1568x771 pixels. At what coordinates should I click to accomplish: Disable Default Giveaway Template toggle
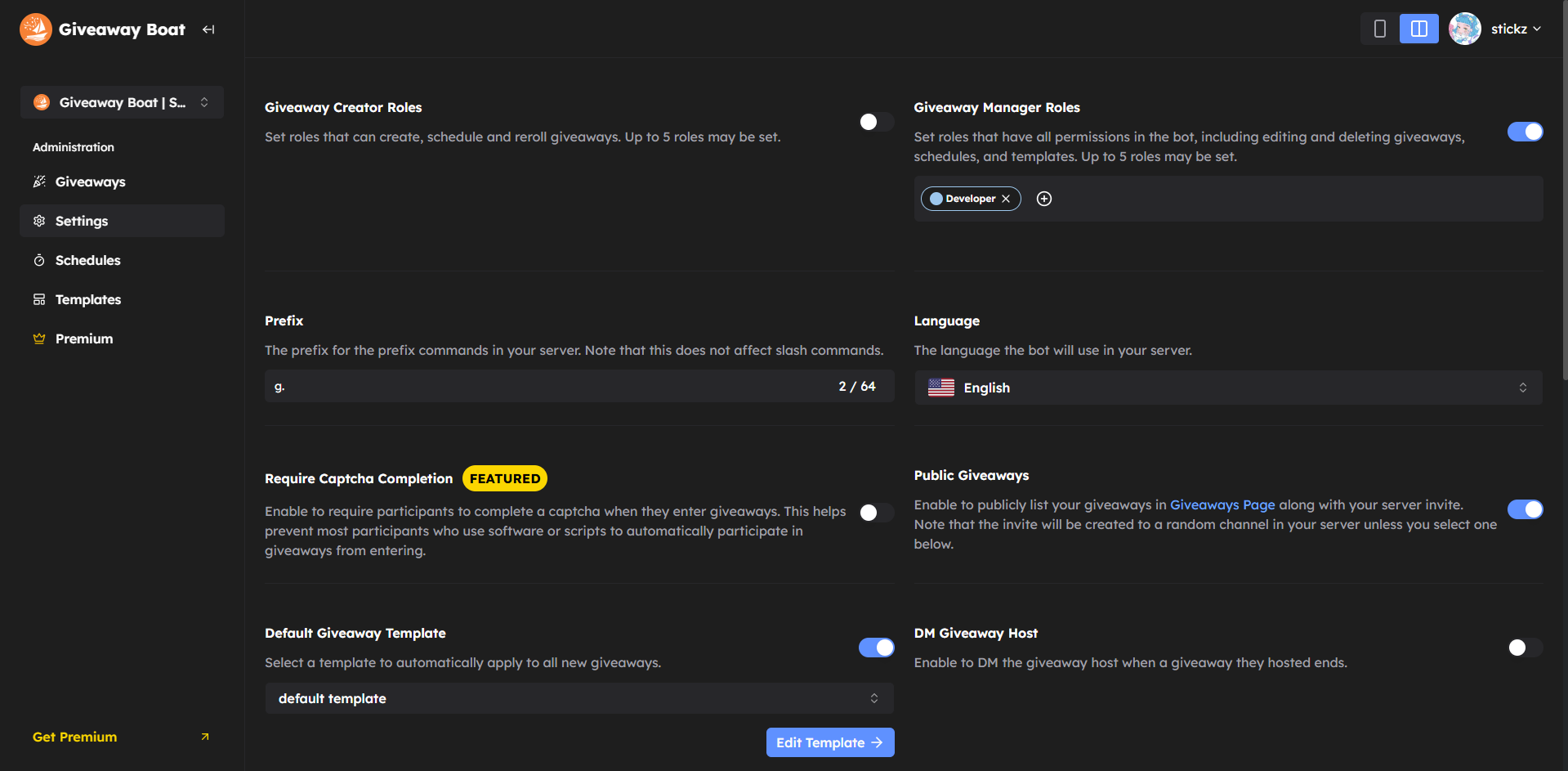point(876,648)
